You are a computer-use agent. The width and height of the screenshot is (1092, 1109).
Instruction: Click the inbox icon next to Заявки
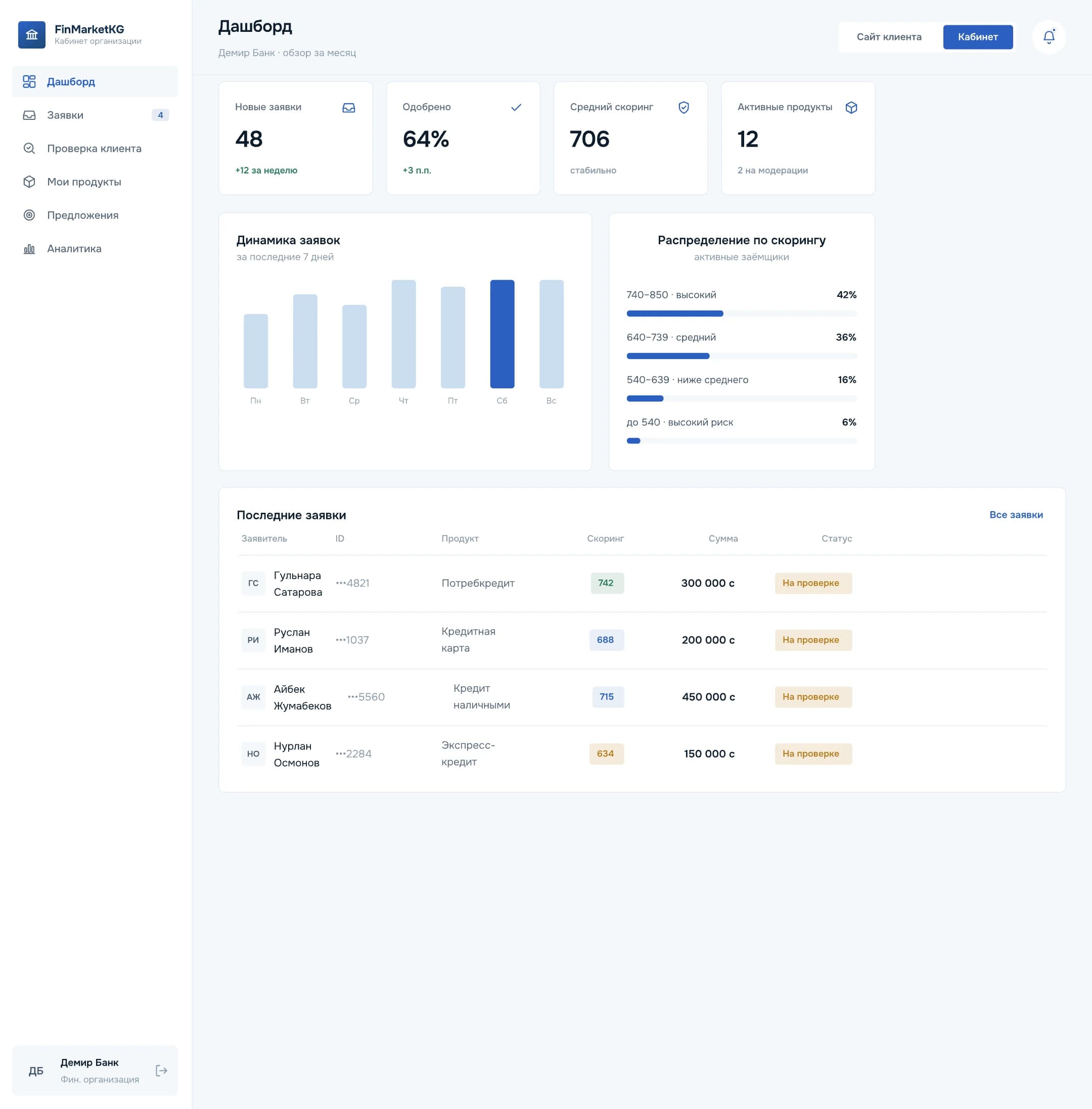(x=29, y=115)
